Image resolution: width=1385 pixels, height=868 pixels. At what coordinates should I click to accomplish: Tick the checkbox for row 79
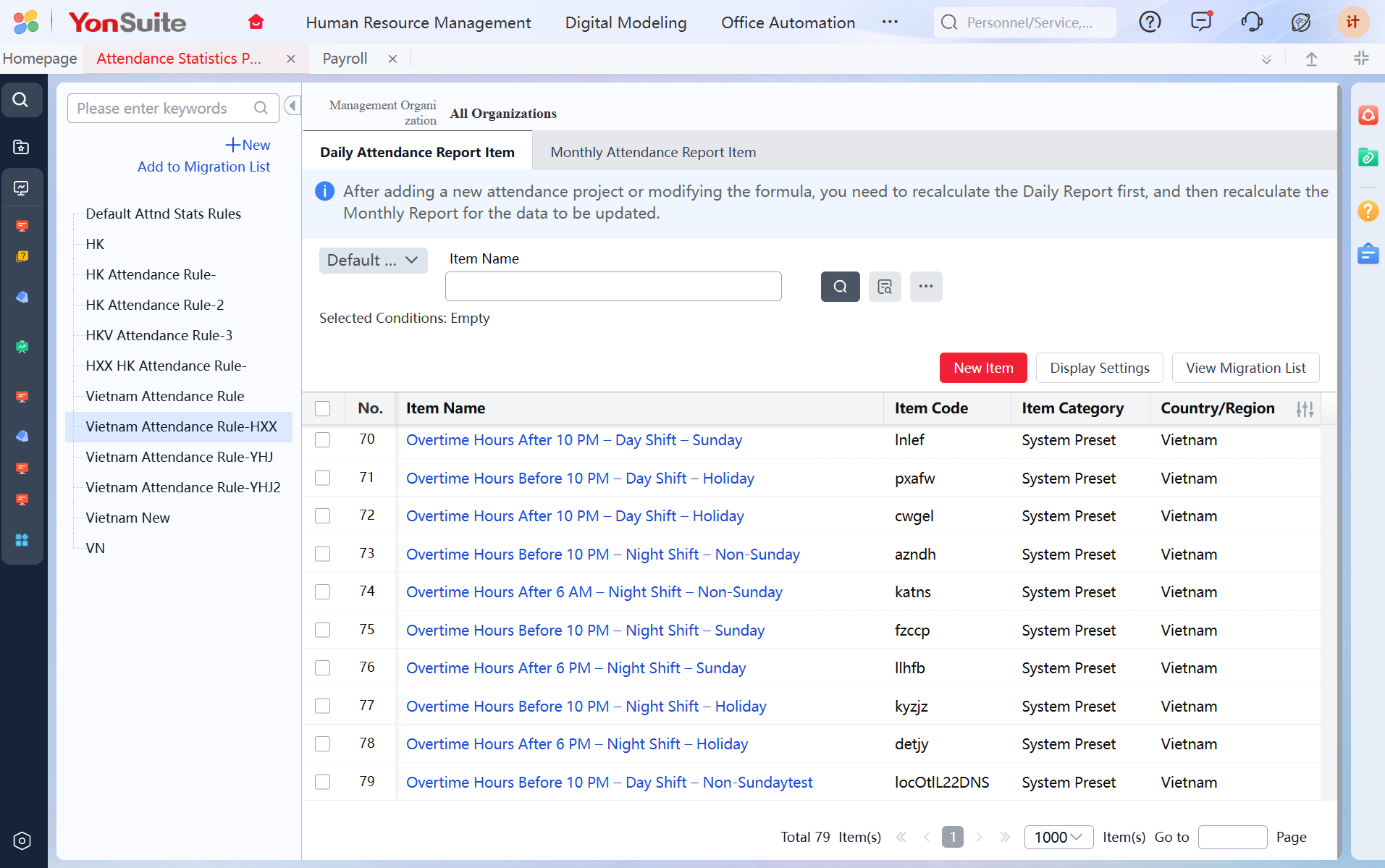(323, 783)
